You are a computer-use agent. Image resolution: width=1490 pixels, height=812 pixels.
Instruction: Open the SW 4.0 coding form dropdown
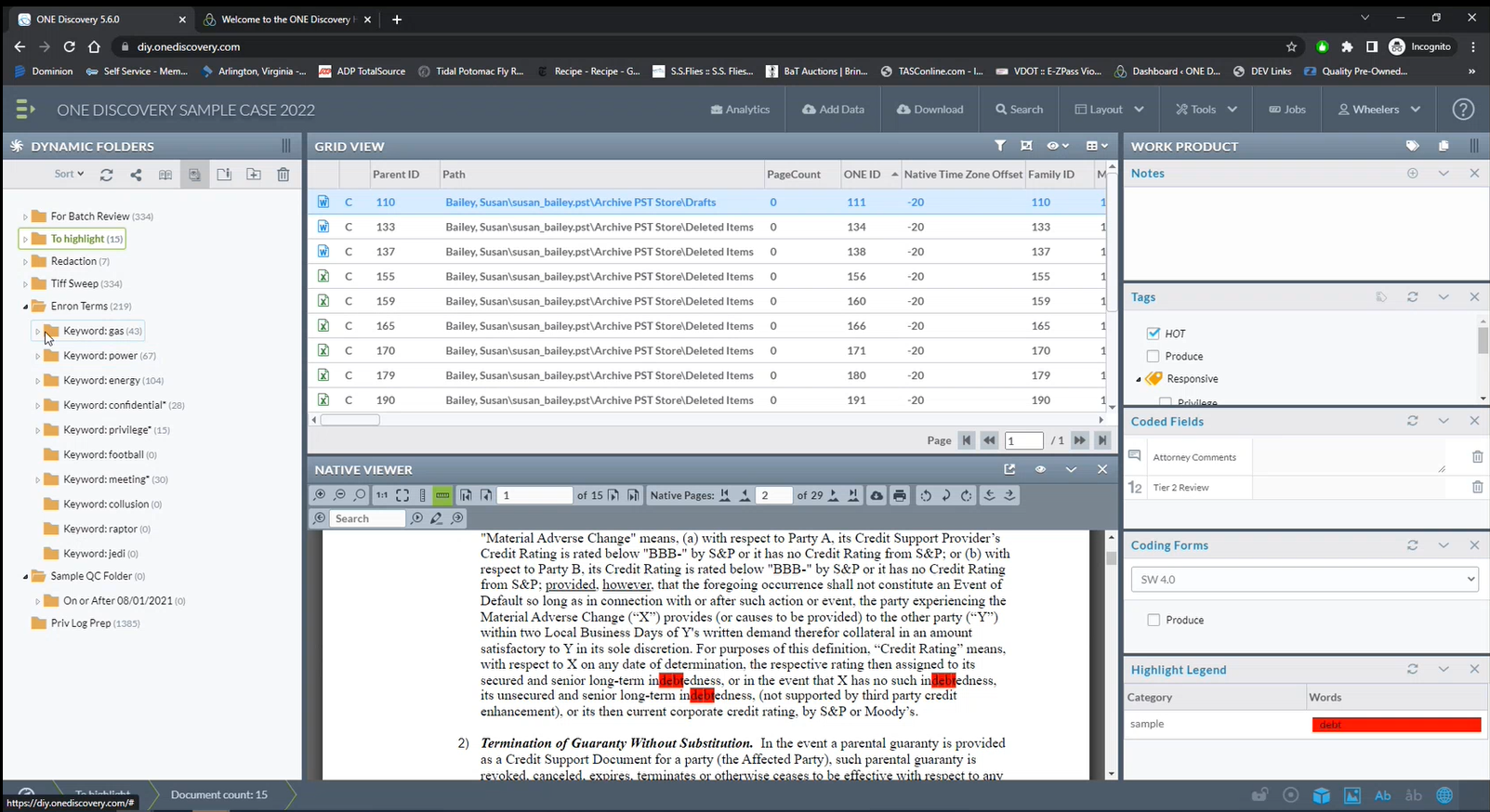[1303, 579]
